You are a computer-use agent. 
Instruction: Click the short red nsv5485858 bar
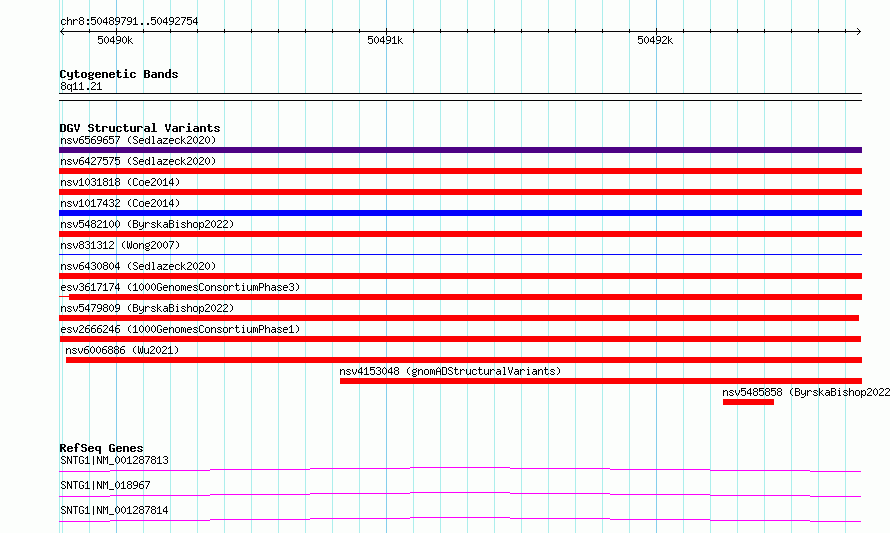pos(748,402)
